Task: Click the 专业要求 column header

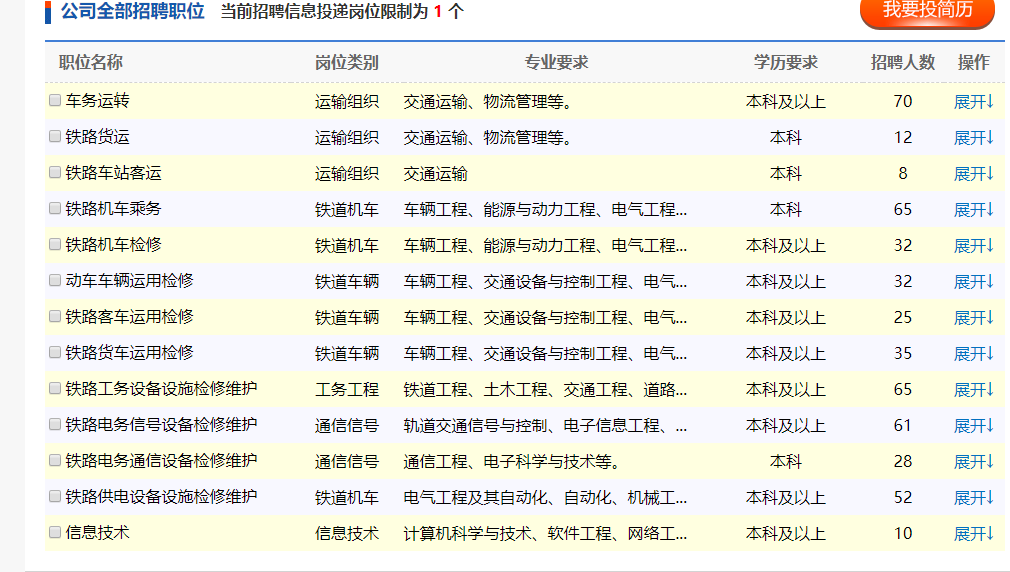Action: (556, 62)
